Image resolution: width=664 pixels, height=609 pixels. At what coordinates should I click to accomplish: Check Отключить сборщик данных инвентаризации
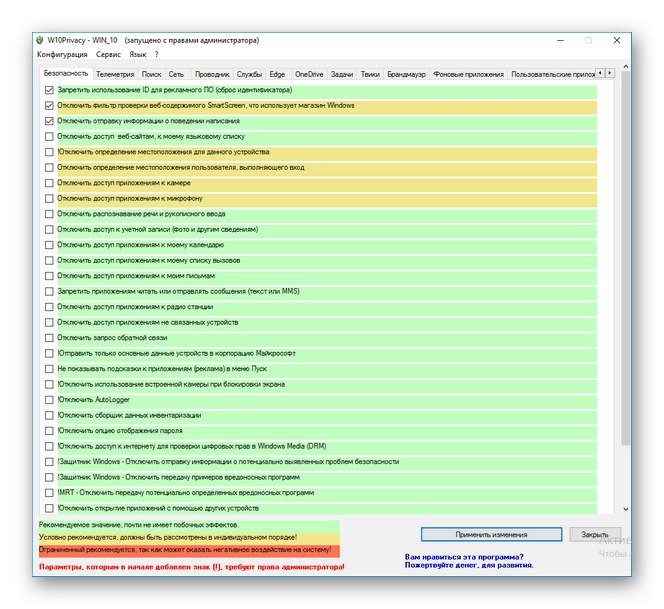(49, 415)
